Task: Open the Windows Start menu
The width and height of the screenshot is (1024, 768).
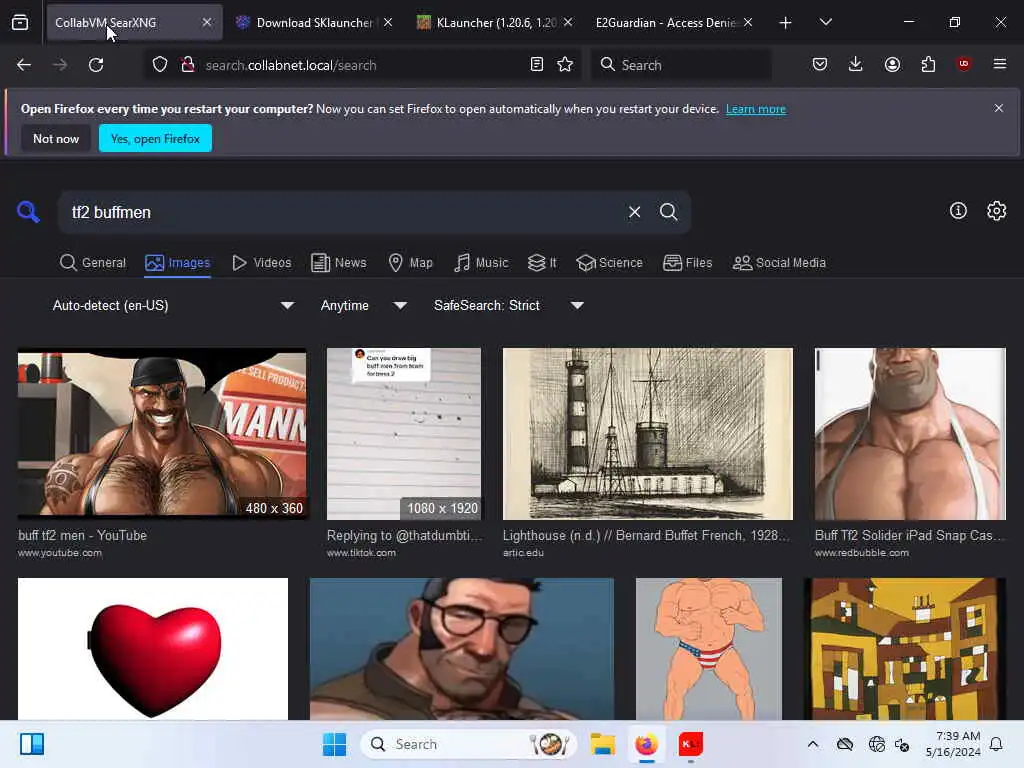Action: click(x=334, y=744)
